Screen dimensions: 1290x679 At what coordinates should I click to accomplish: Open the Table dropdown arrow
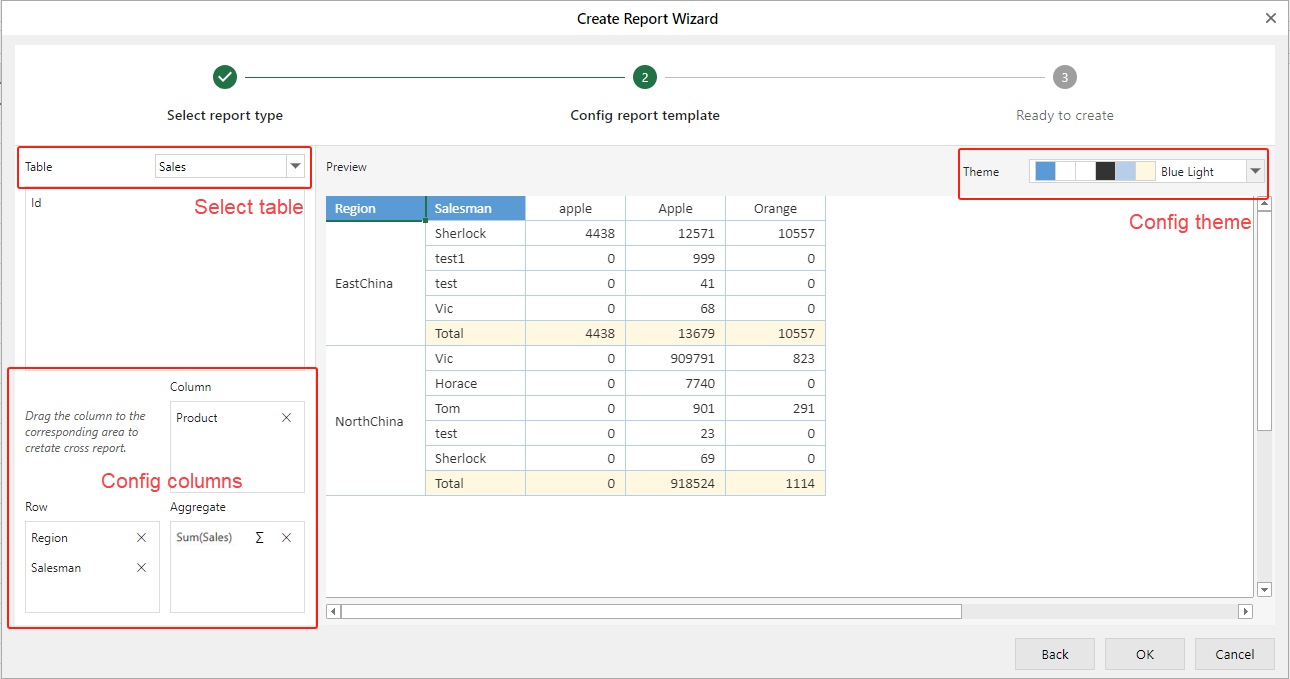295,167
